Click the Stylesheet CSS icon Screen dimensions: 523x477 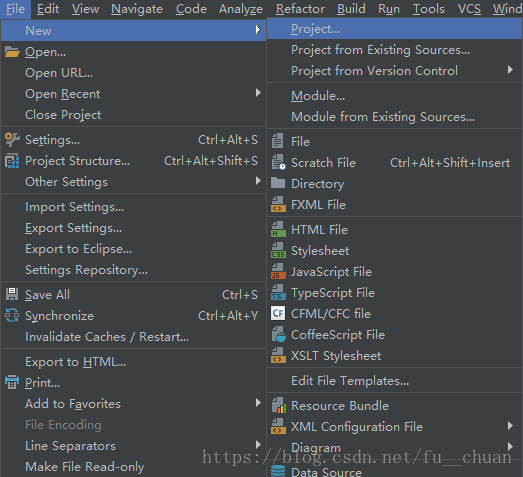pos(278,250)
